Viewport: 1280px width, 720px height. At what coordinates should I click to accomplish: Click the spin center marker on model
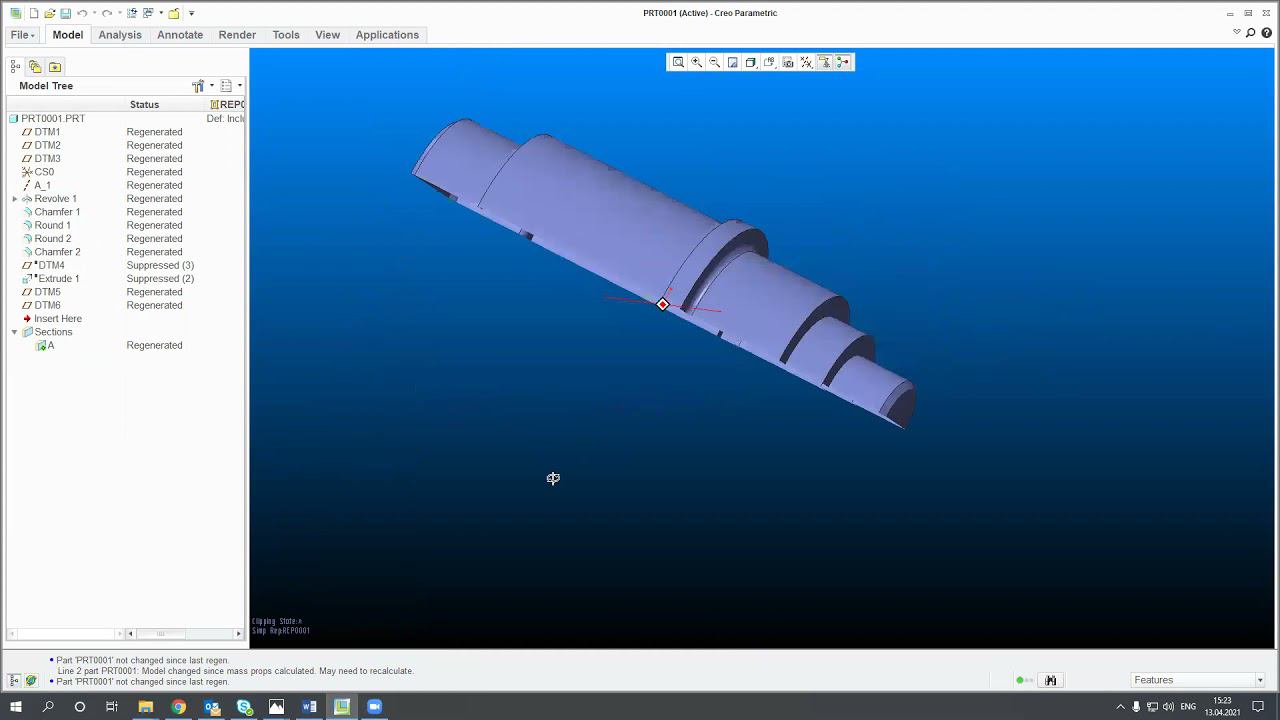[x=663, y=304]
